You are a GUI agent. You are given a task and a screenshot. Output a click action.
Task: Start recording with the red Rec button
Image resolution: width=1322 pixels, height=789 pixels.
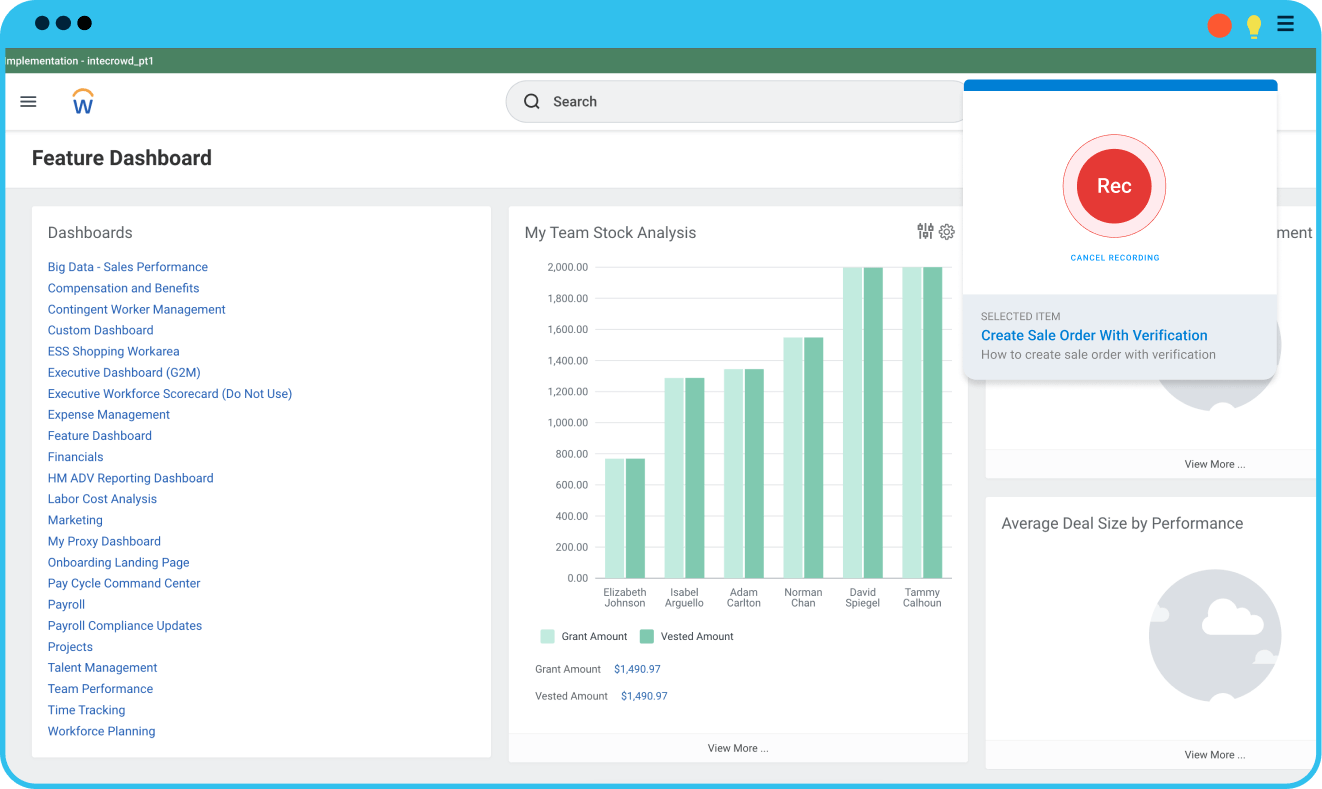coord(1114,186)
